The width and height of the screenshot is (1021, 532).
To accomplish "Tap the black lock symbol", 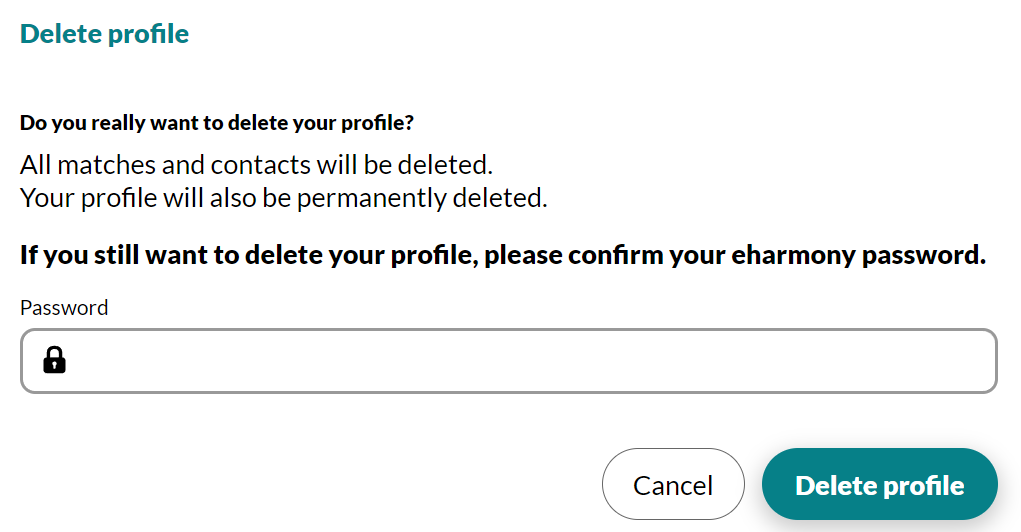I will point(55,359).
